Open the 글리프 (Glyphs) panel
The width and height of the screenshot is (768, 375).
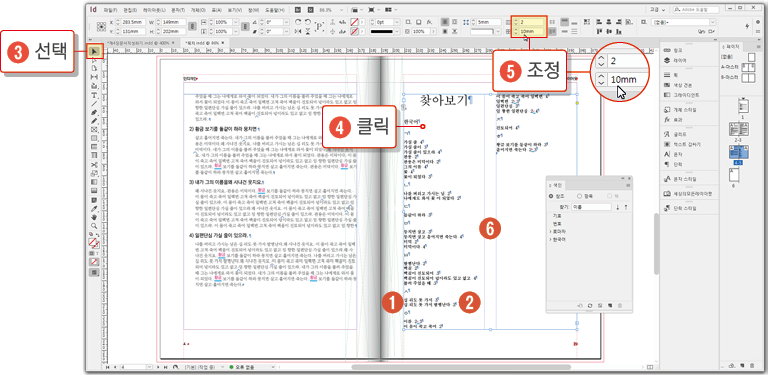(676, 134)
